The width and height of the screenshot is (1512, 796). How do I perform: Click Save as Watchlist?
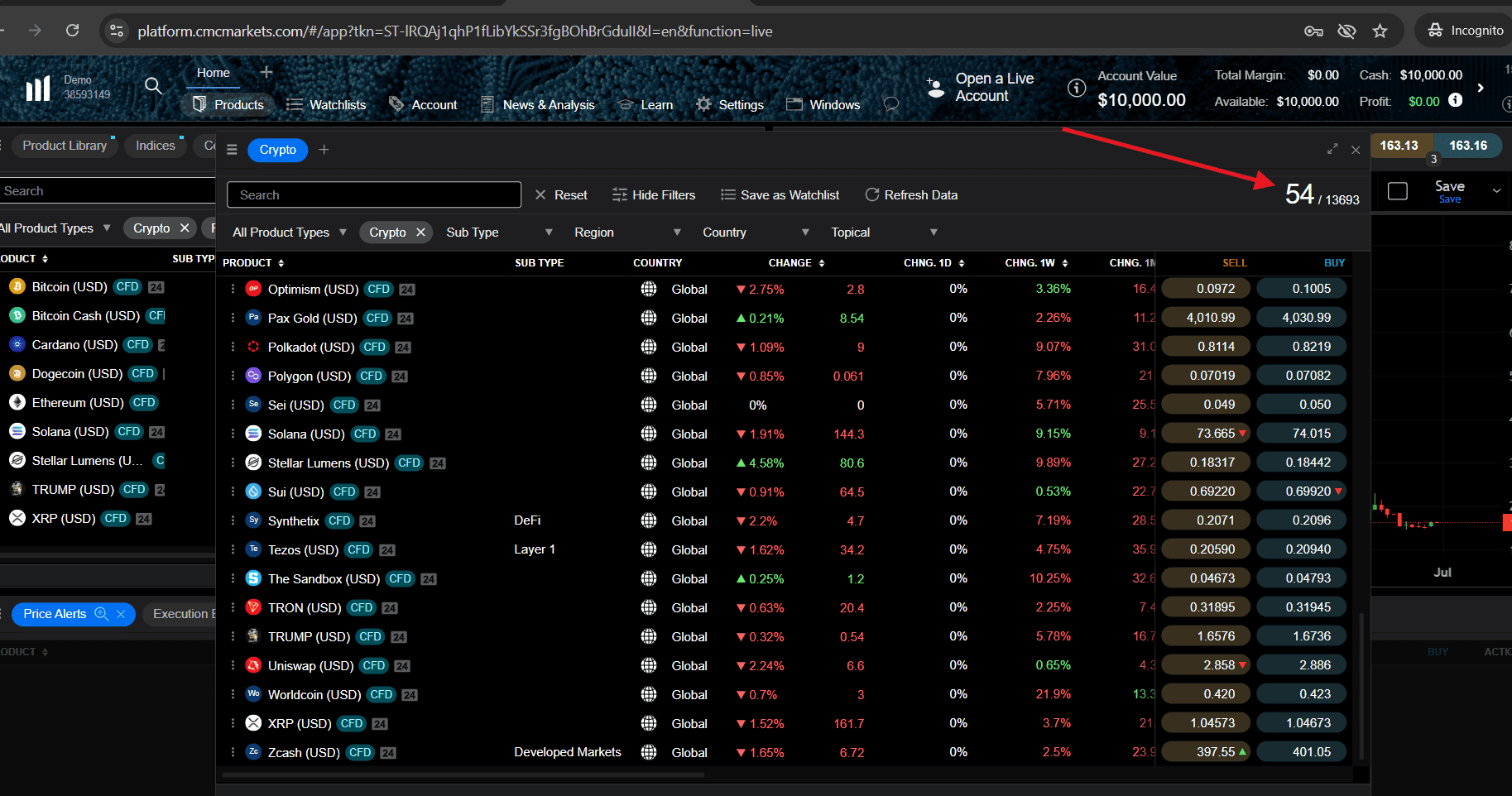point(780,195)
